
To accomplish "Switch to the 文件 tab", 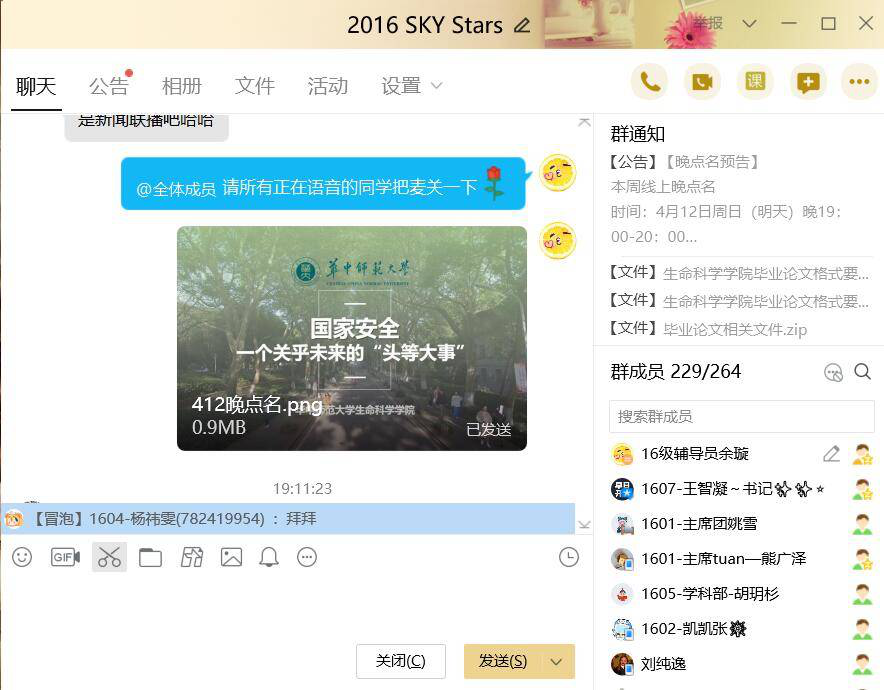I will (254, 86).
